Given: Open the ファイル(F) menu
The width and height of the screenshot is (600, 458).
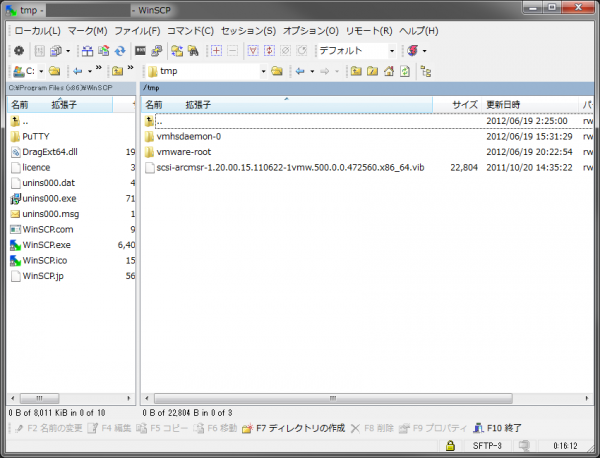Looking at the screenshot, I should pyautogui.click(x=137, y=31).
